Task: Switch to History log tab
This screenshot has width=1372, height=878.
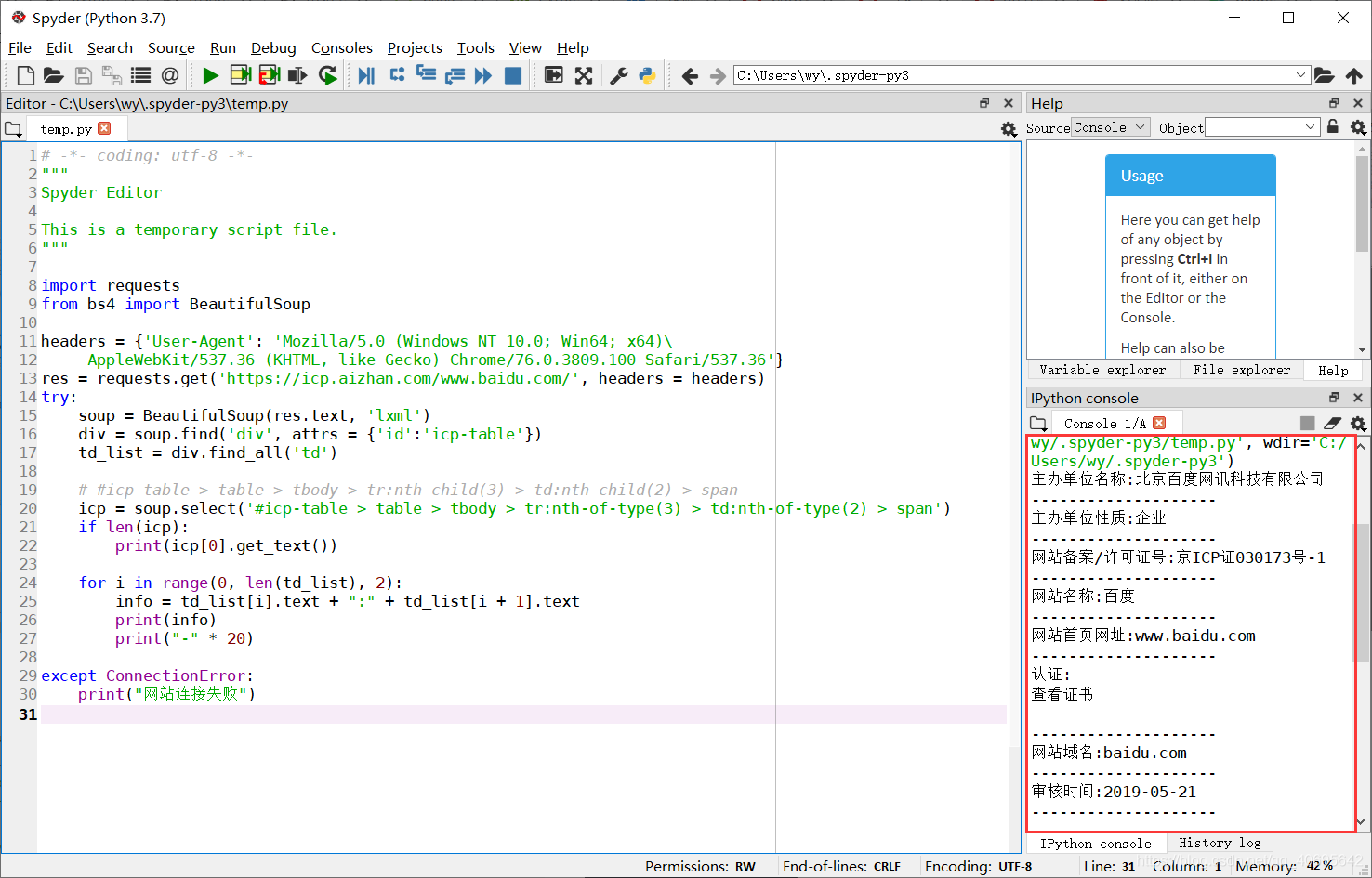Action: [x=1220, y=843]
